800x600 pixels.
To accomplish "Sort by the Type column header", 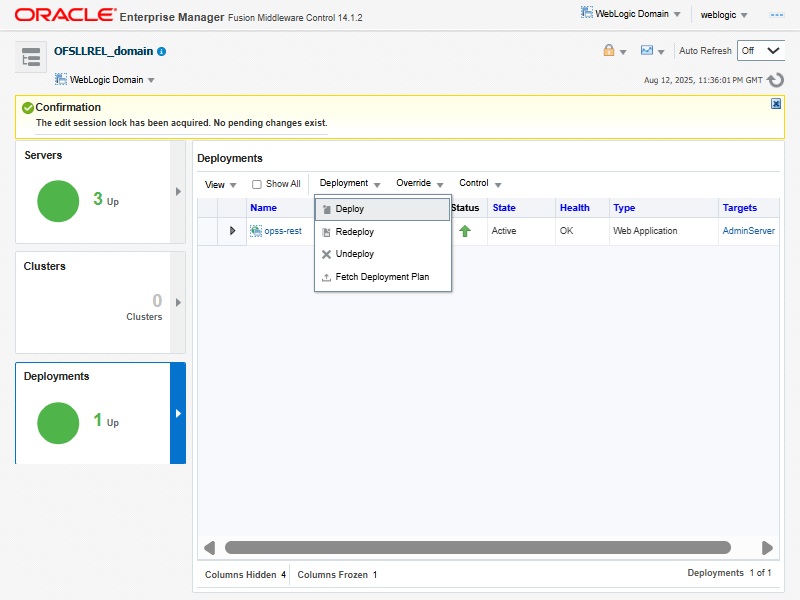I will 624,208.
